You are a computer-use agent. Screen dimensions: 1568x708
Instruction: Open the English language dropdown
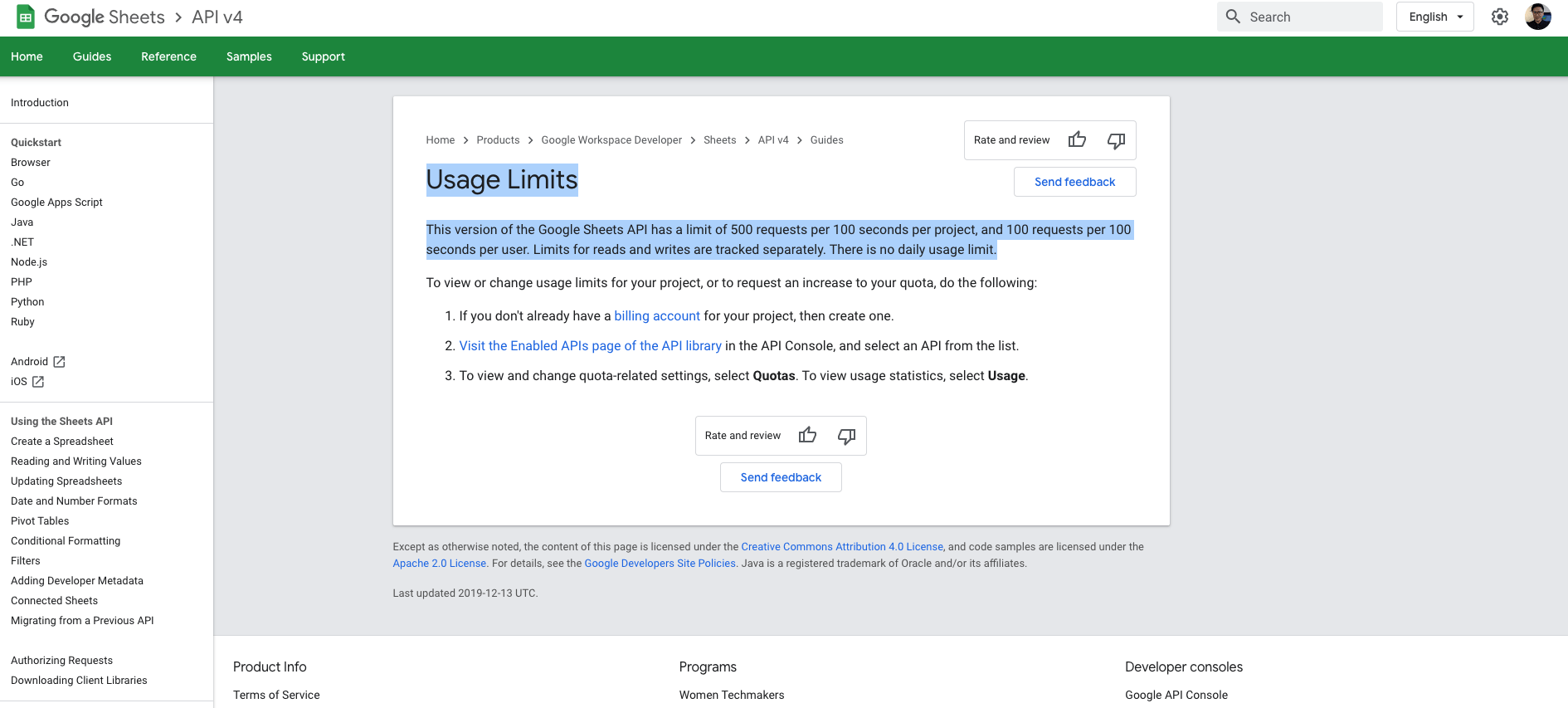pos(1434,17)
